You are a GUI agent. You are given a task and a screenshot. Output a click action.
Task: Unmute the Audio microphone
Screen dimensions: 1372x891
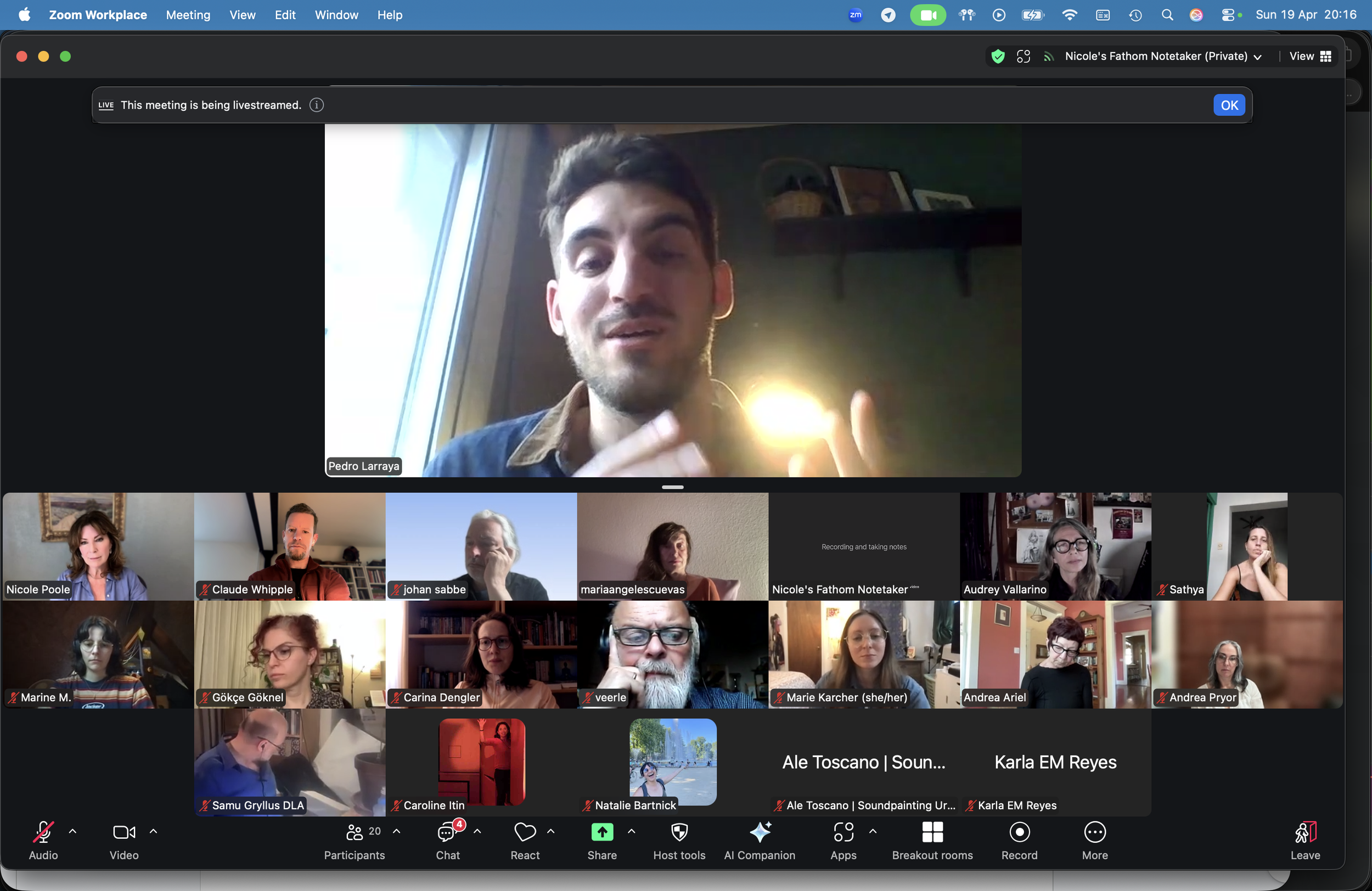(43, 832)
